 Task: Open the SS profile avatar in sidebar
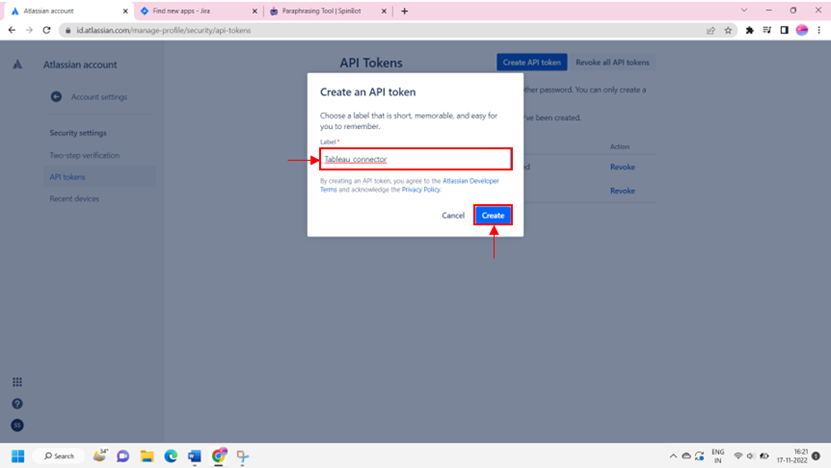(17, 425)
